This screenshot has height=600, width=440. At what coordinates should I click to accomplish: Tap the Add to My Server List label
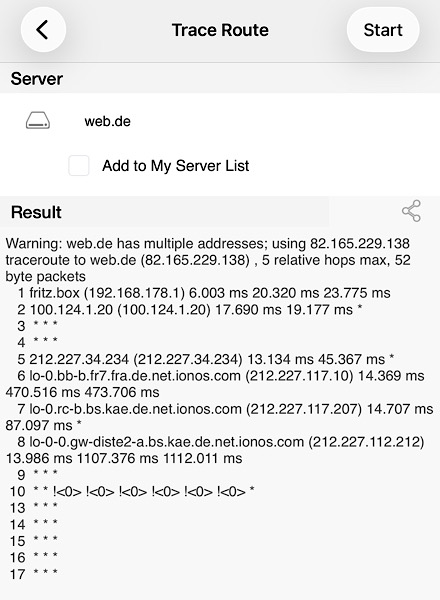[x=176, y=166]
